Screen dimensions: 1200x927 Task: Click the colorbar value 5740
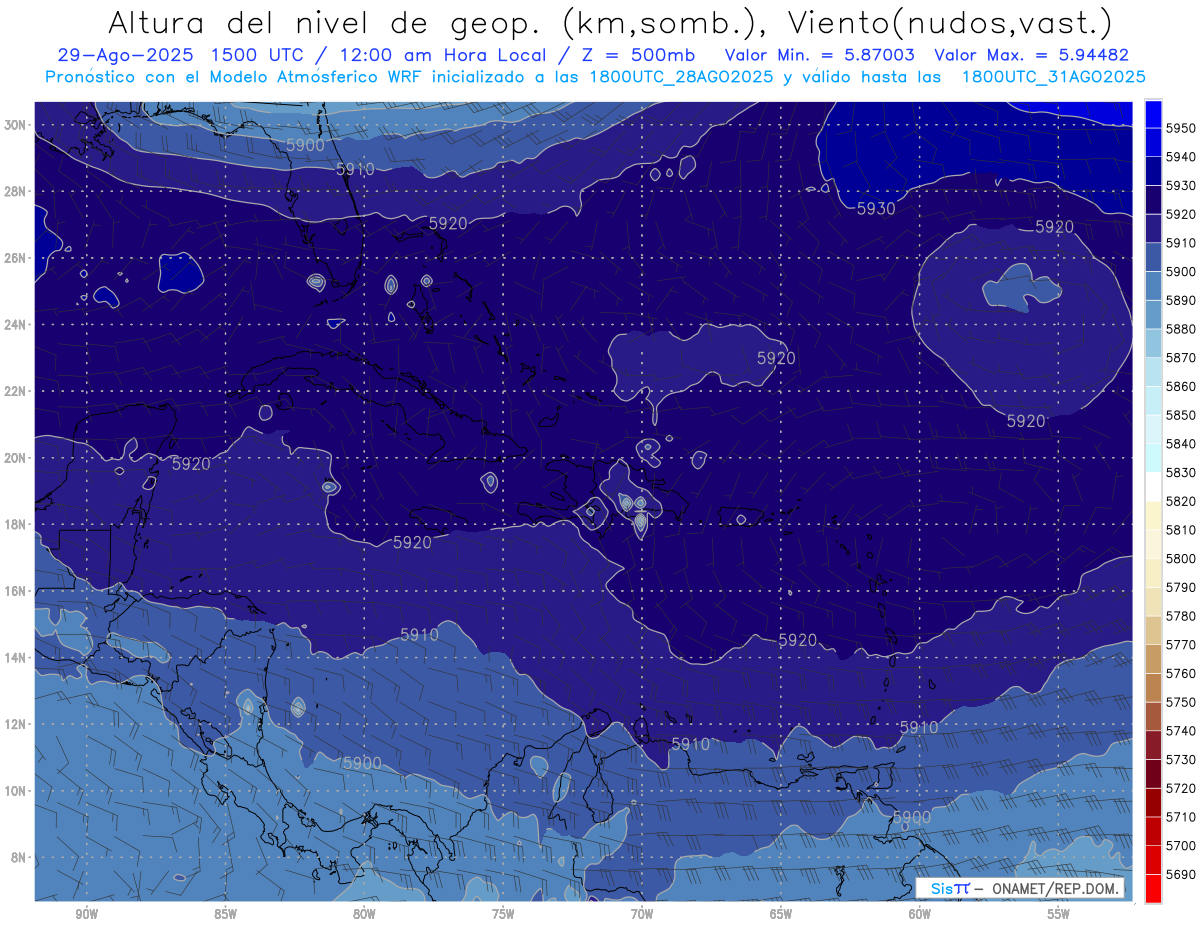pos(1180,731)
